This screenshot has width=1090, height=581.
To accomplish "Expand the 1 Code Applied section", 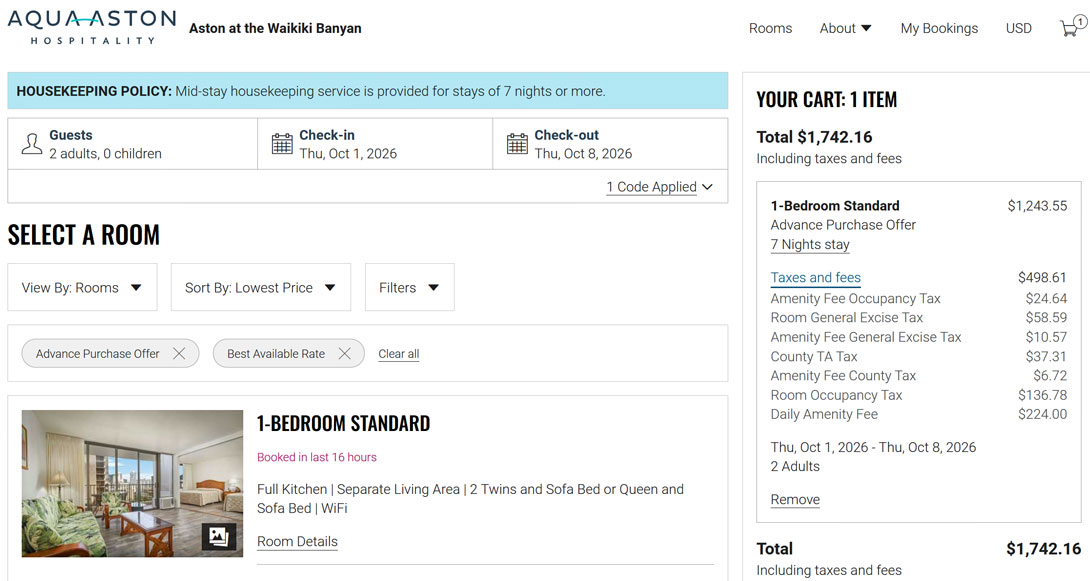I will [659, 187].
